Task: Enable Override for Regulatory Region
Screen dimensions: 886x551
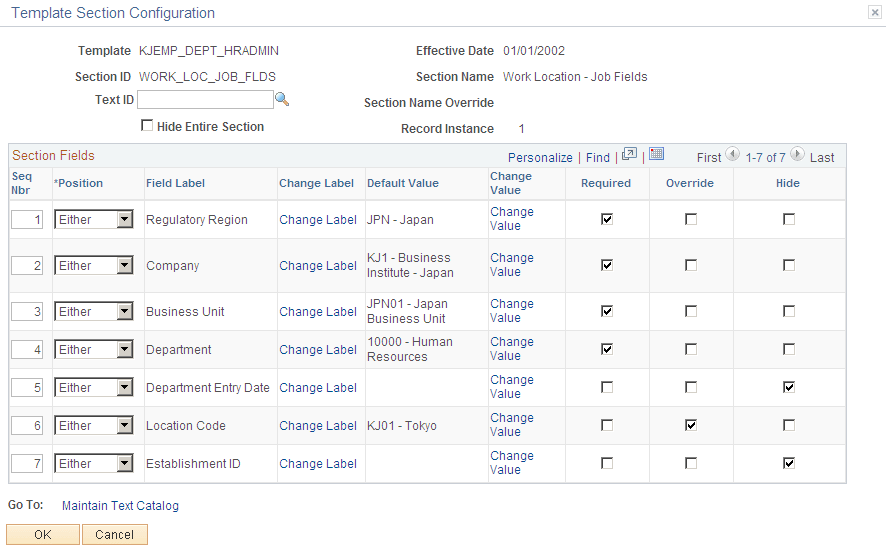Action: [691, 219]
